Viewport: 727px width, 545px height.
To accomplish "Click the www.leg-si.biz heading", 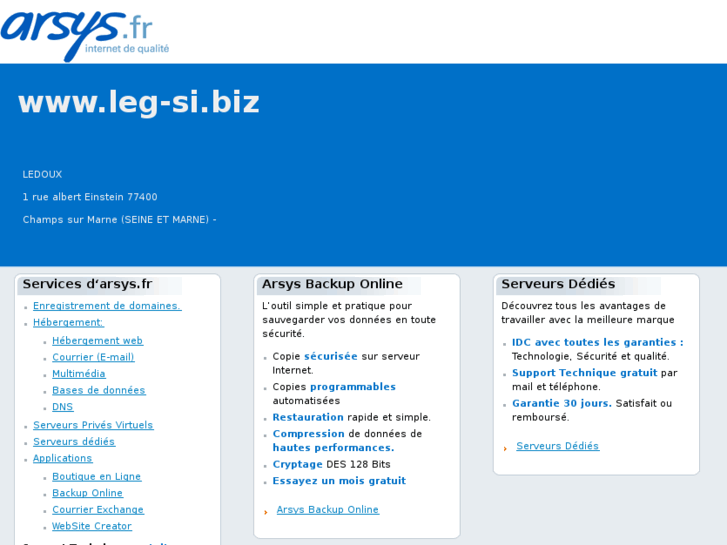I will (139, 102).
